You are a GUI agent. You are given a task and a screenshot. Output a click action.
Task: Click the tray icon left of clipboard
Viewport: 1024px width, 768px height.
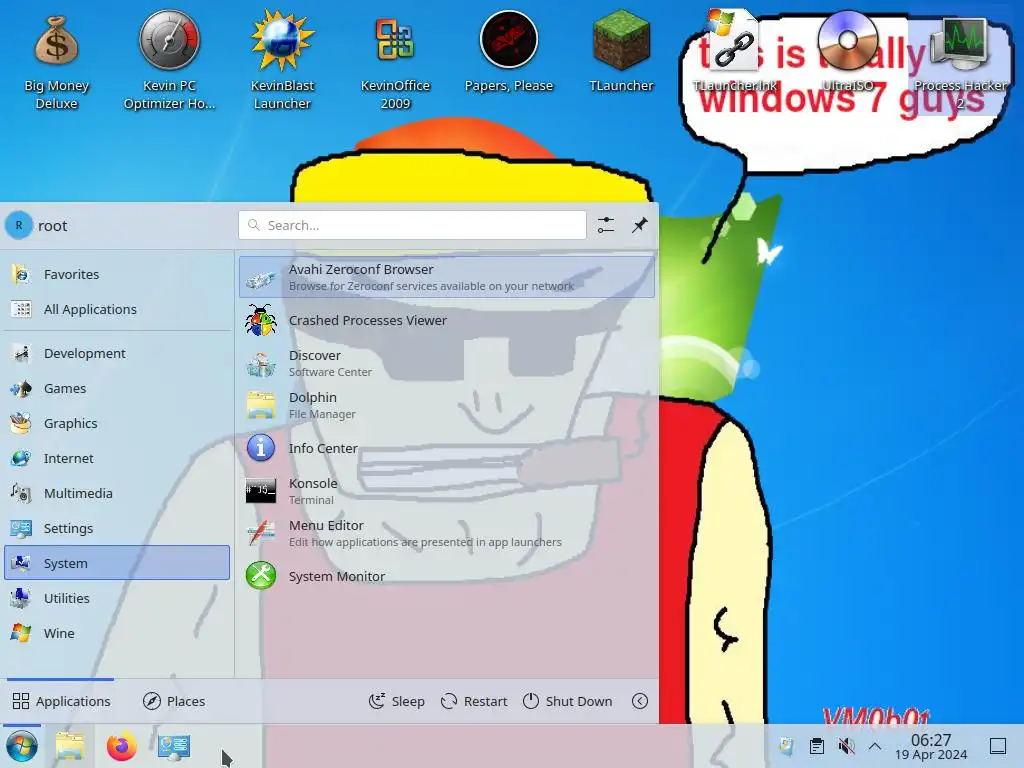coord(786,746)
